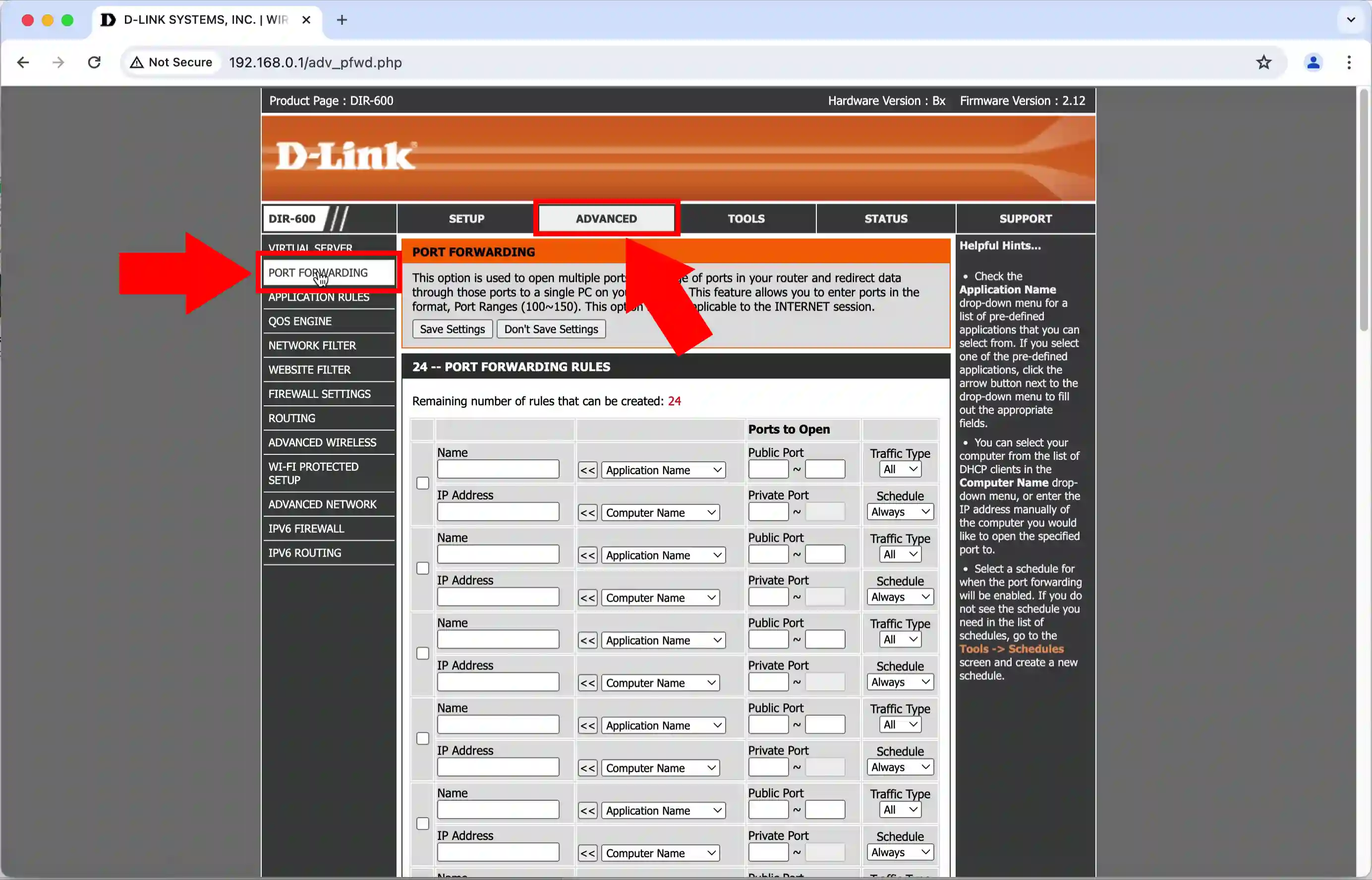Click the Save Settings button
1372x880 pixels.
pos(451,329)
